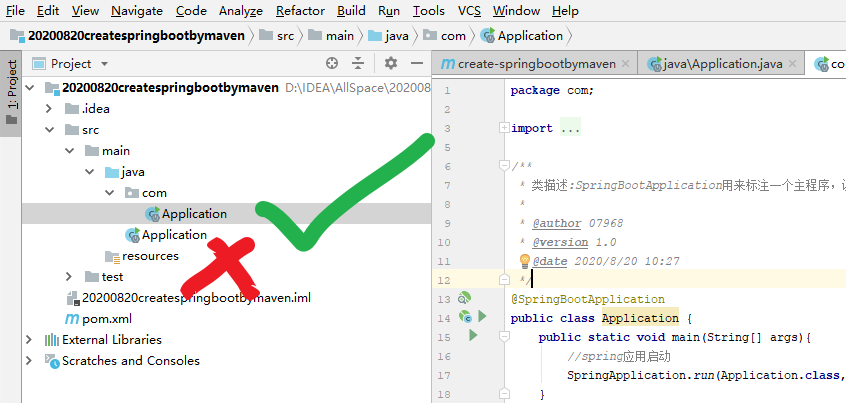Viewport: 846px width, 403px height.
Task: Click the intention lightbulb on line 11
Action: (524, 262)
